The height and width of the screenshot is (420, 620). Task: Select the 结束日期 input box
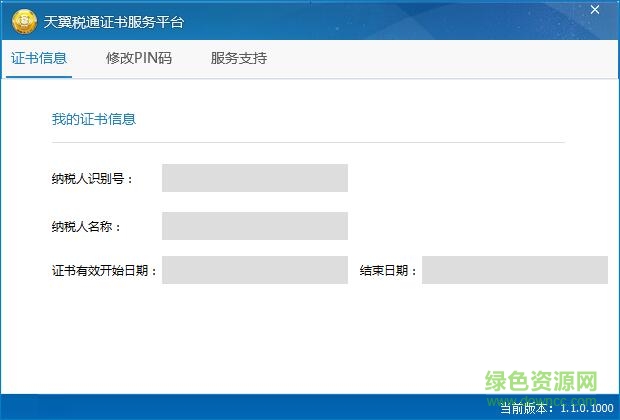[514, 270]
